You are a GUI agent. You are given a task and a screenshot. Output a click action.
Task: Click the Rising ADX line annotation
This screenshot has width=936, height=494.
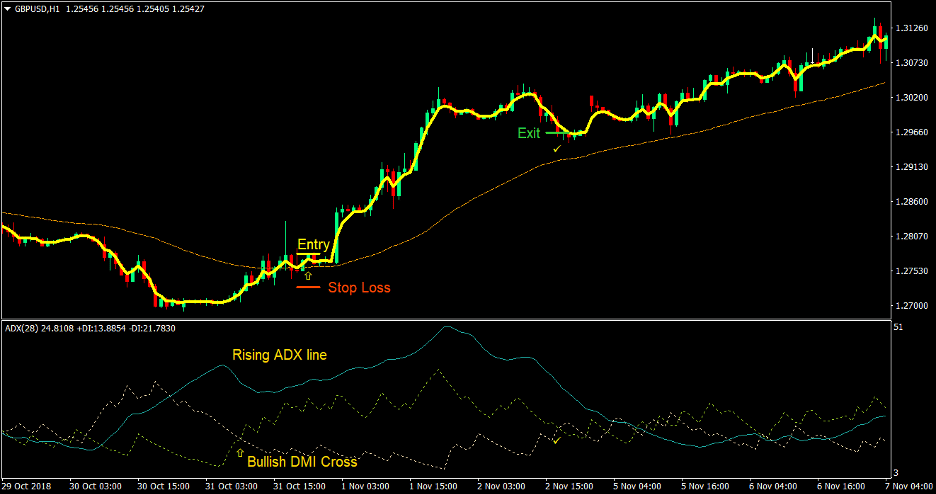point(279,354)
